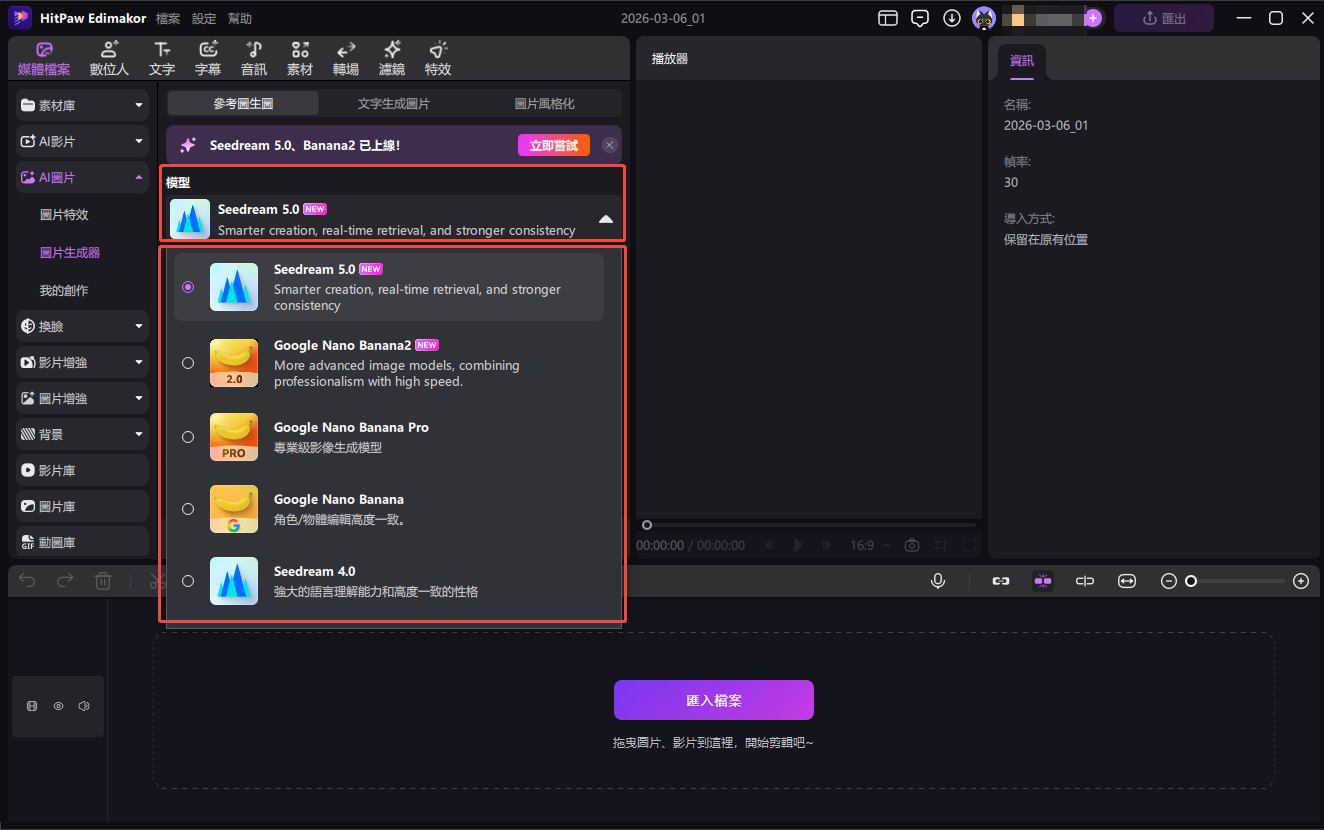Screen dimensions: 1324x830
Task: Open the 檔案 file menu
Action: pos(168,19)
